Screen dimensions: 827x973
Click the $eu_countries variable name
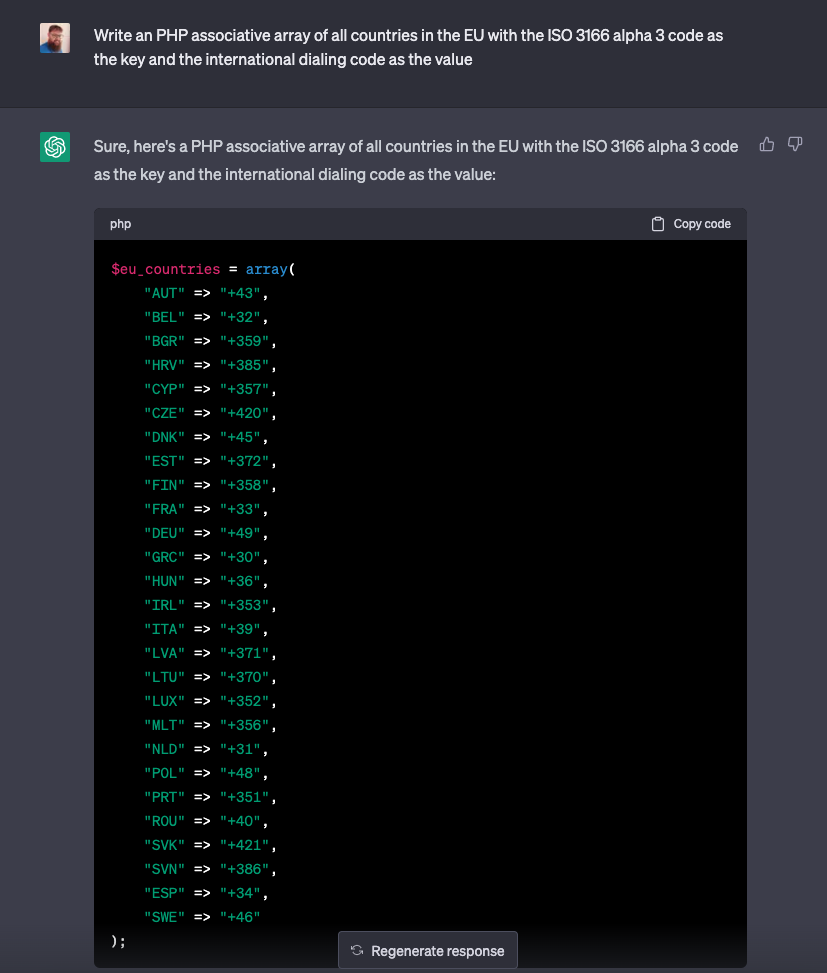coord(165,270)
